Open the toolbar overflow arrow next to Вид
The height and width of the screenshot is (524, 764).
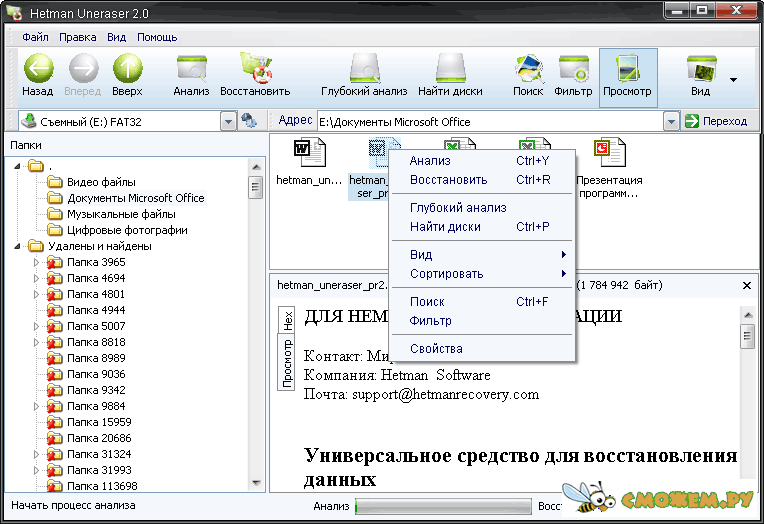pos(733,79)
